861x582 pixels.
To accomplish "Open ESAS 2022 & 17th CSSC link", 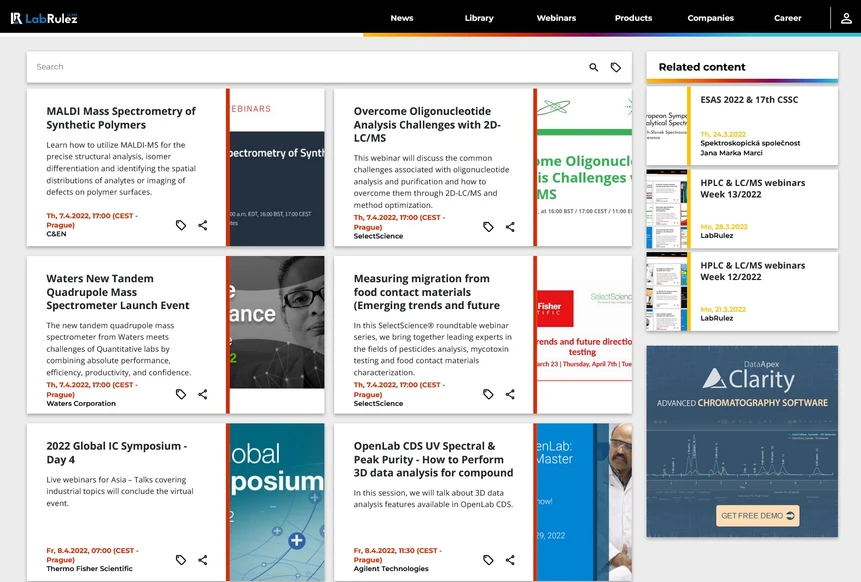I will click(x=748, y=100).
